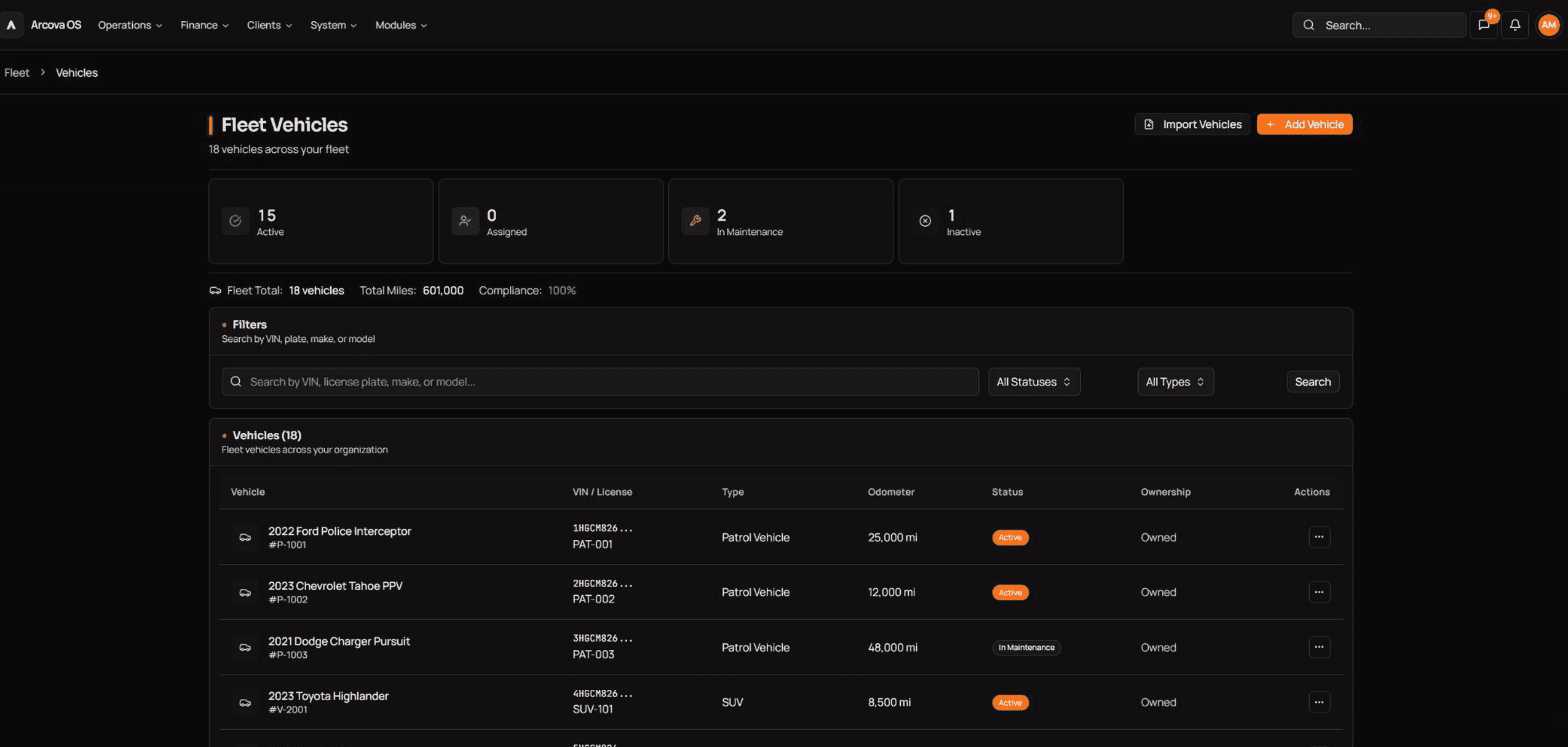
Task: Click the In Maintenance wrench icon
Action: click(x=695, y=221)
